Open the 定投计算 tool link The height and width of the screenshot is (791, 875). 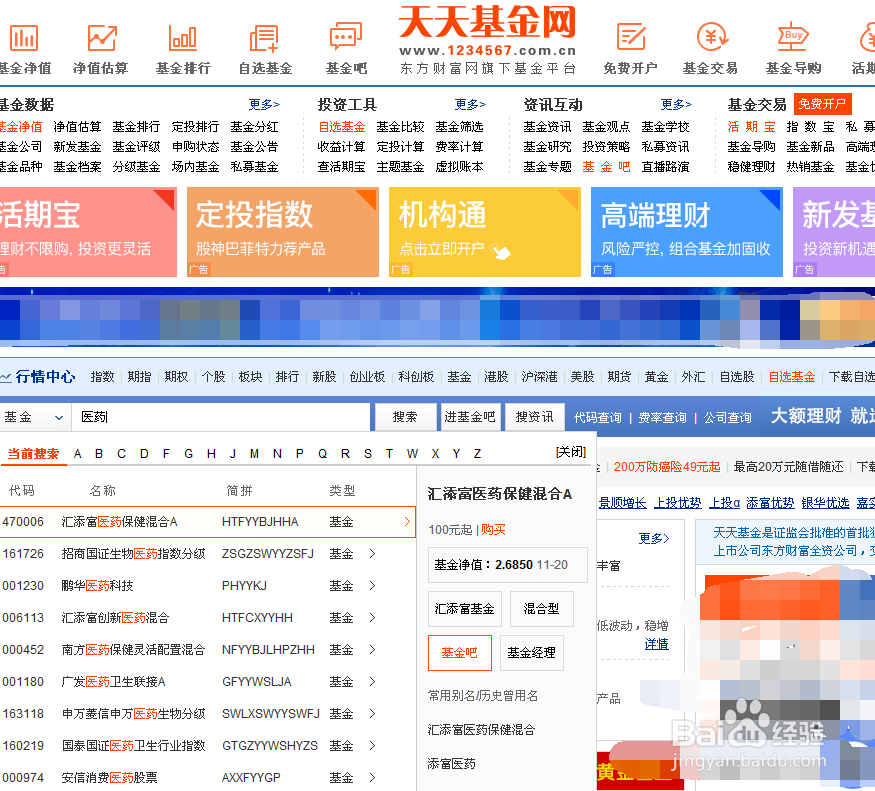tap(400, 147)
